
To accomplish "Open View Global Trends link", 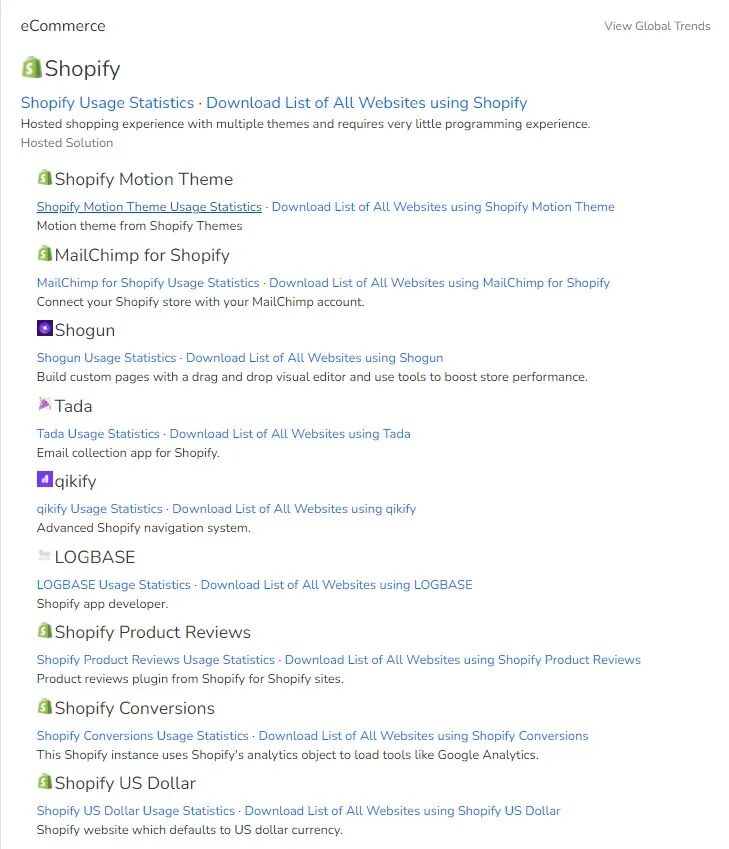I will tap(657, 26).
